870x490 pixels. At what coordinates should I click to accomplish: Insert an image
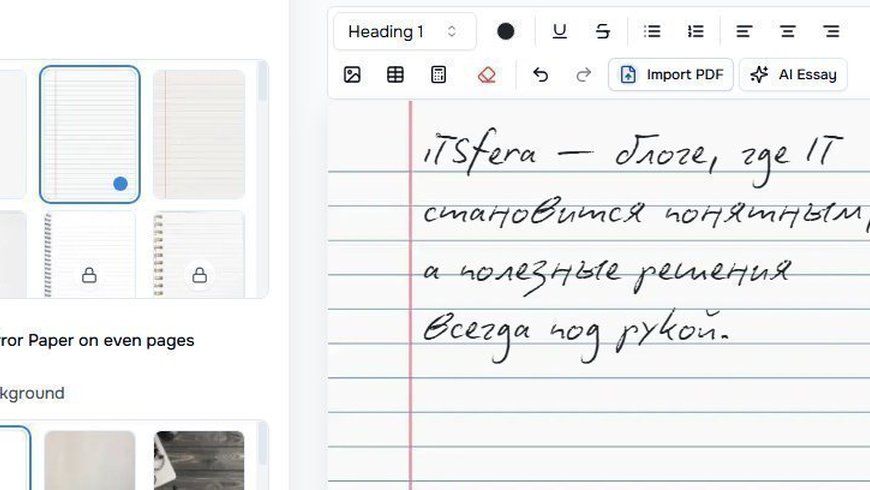352,74
